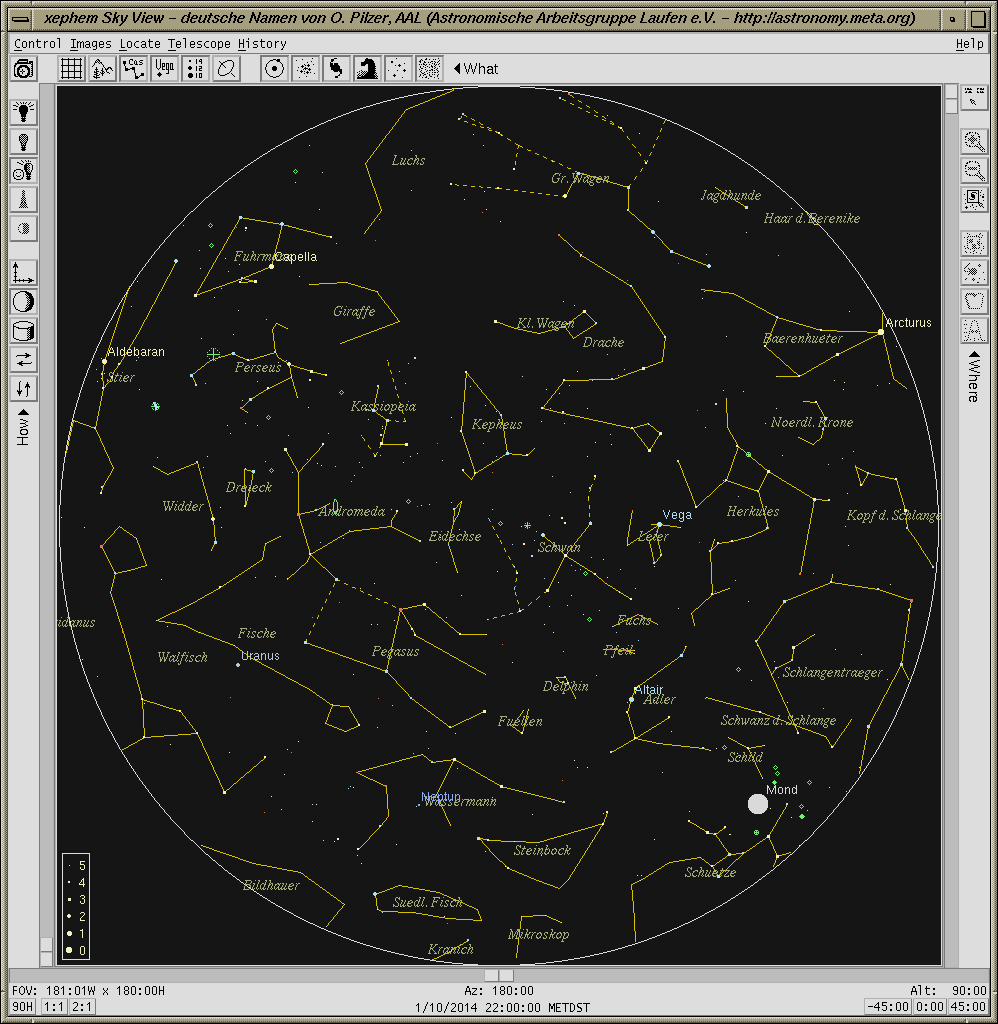The width and height of the screenshot is (998, 1024).
Task: Click the dense field stars icon
Action: click(x=429, y=69)
